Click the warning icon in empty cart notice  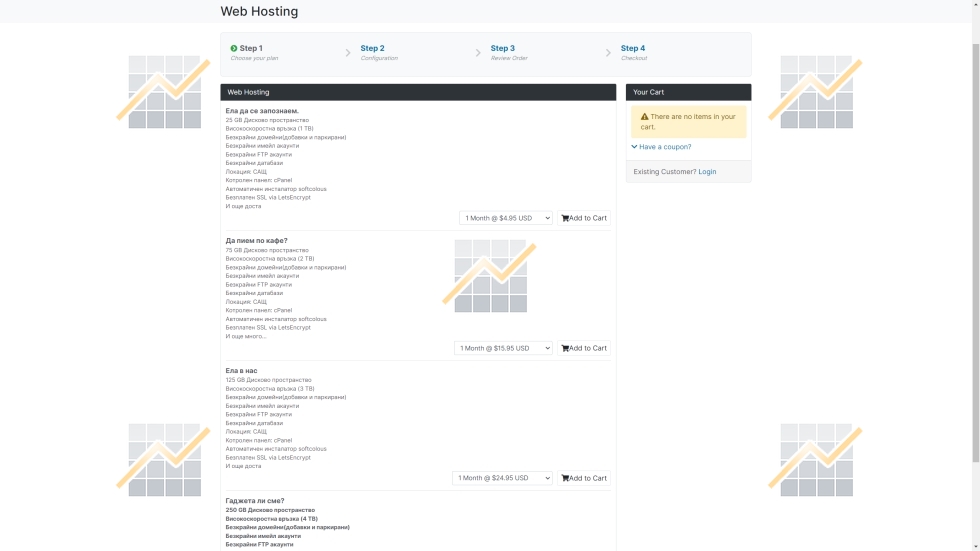(644, 117)
